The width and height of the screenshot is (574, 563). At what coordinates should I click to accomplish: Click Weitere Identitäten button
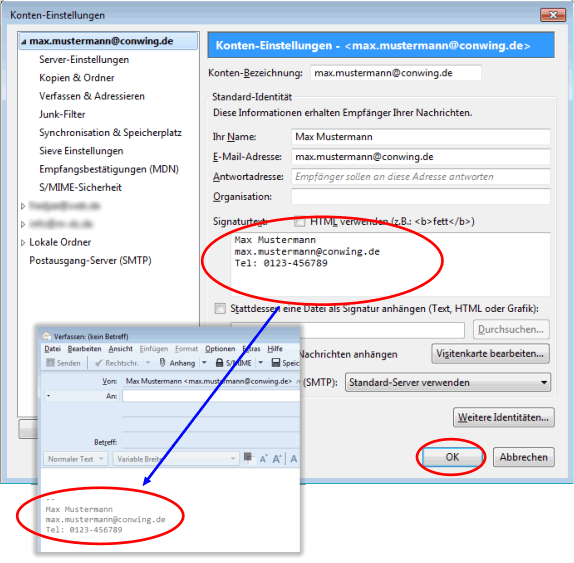coord(504,417)
